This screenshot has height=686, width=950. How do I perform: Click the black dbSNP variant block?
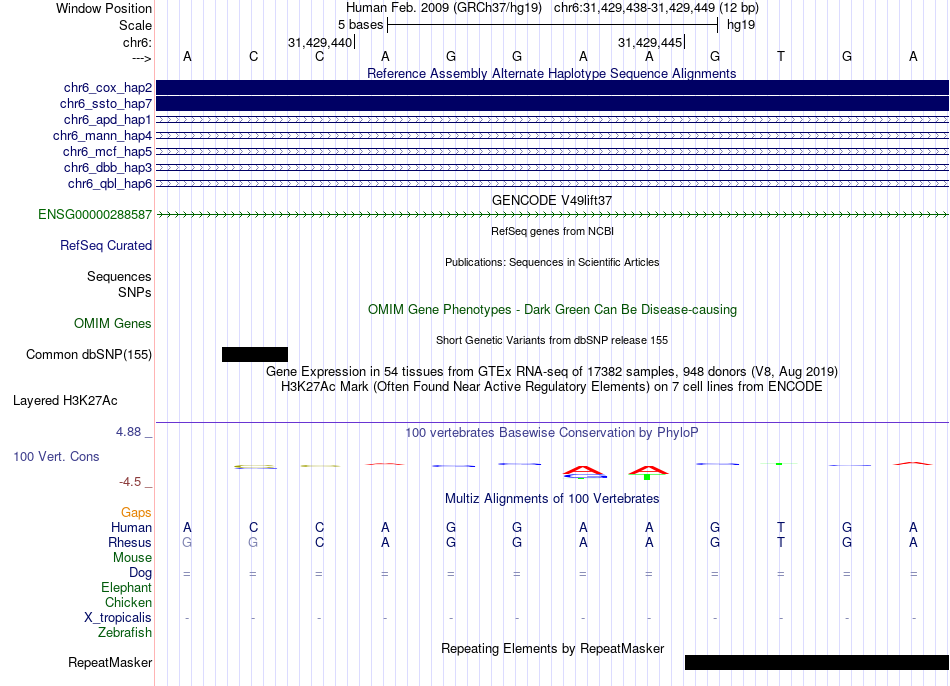pos(255,355)
